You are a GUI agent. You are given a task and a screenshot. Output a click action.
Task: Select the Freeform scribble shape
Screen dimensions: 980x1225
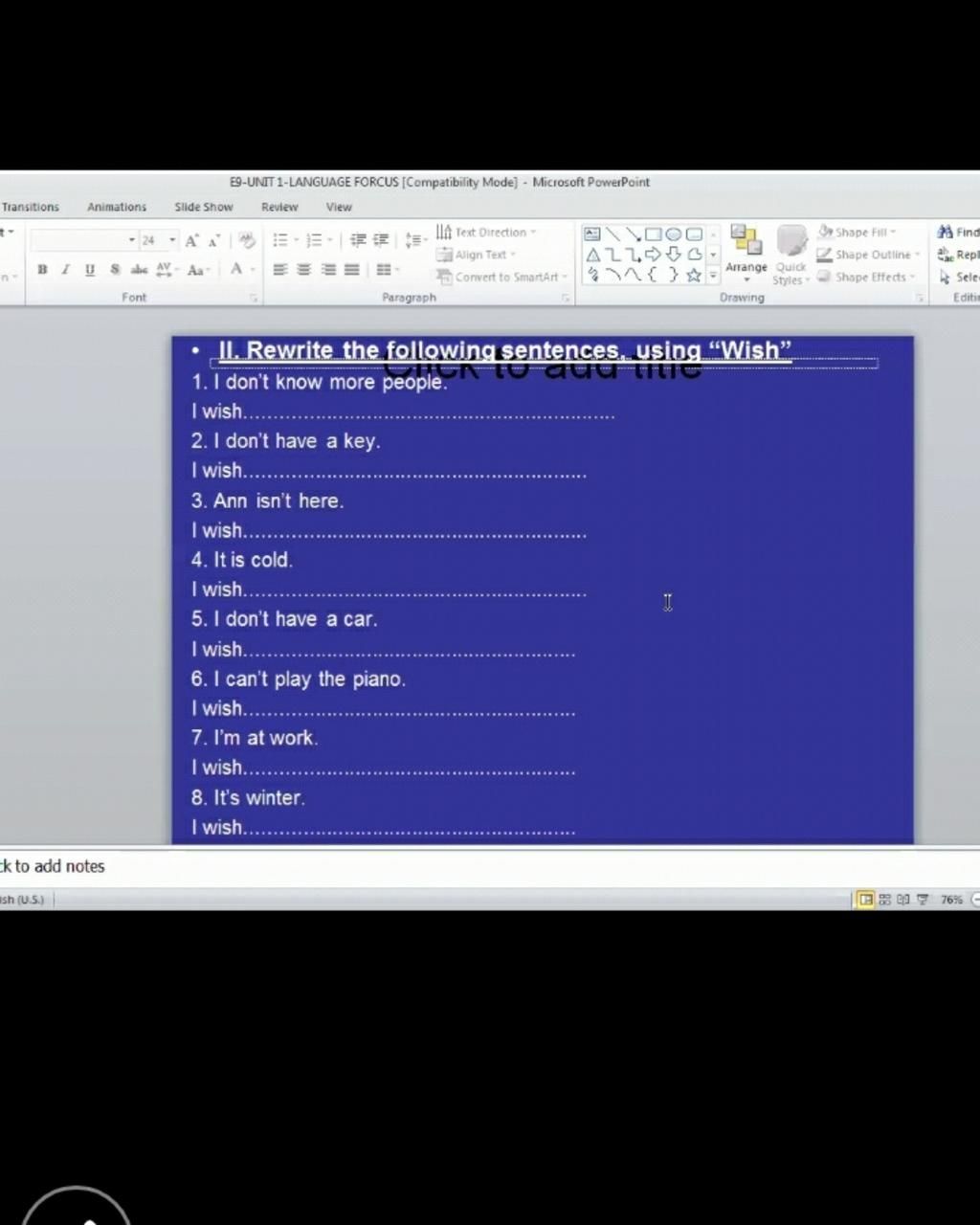pyautogui.click(x=592, y=276)
